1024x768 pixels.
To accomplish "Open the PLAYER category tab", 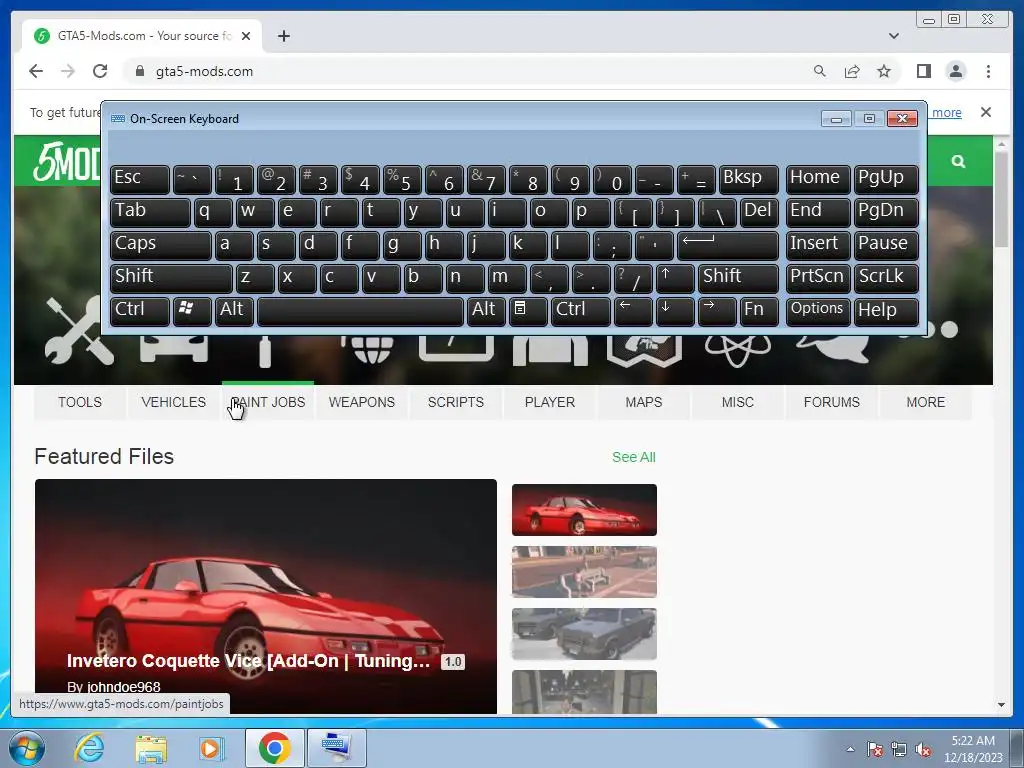I will 550,402.
